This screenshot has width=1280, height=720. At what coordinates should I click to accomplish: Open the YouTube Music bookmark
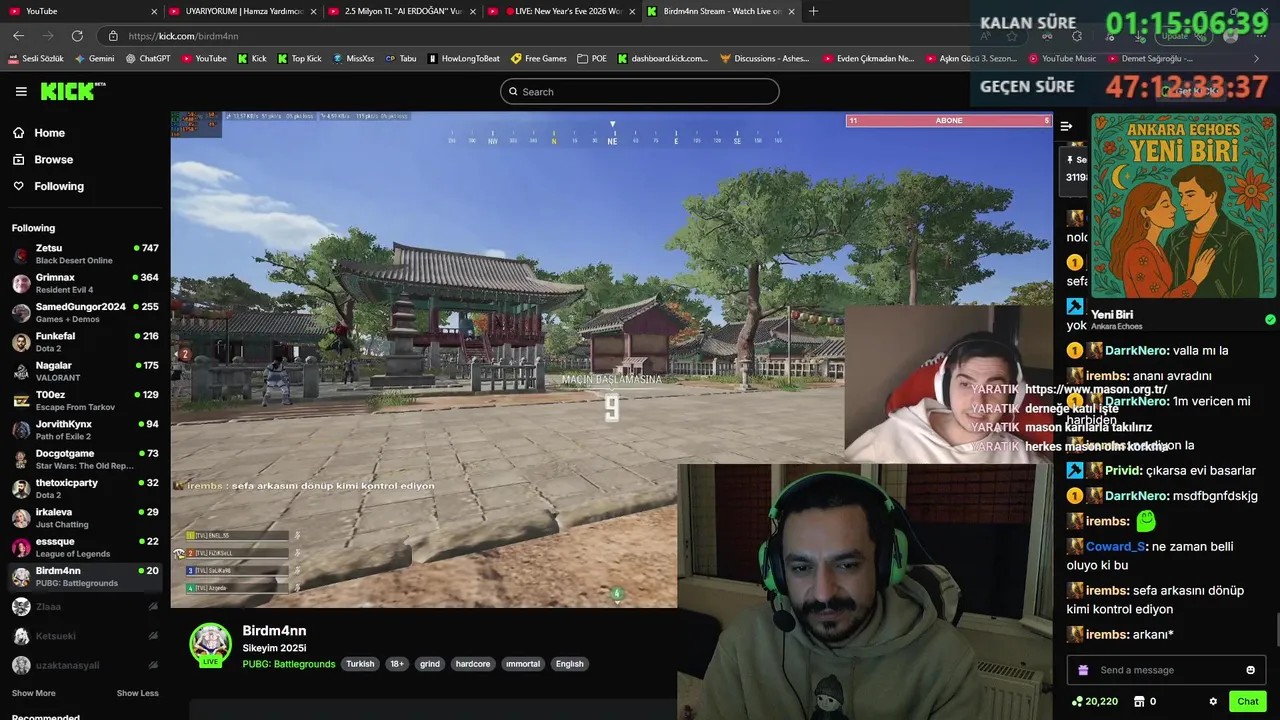click(x=1063, y=59)
